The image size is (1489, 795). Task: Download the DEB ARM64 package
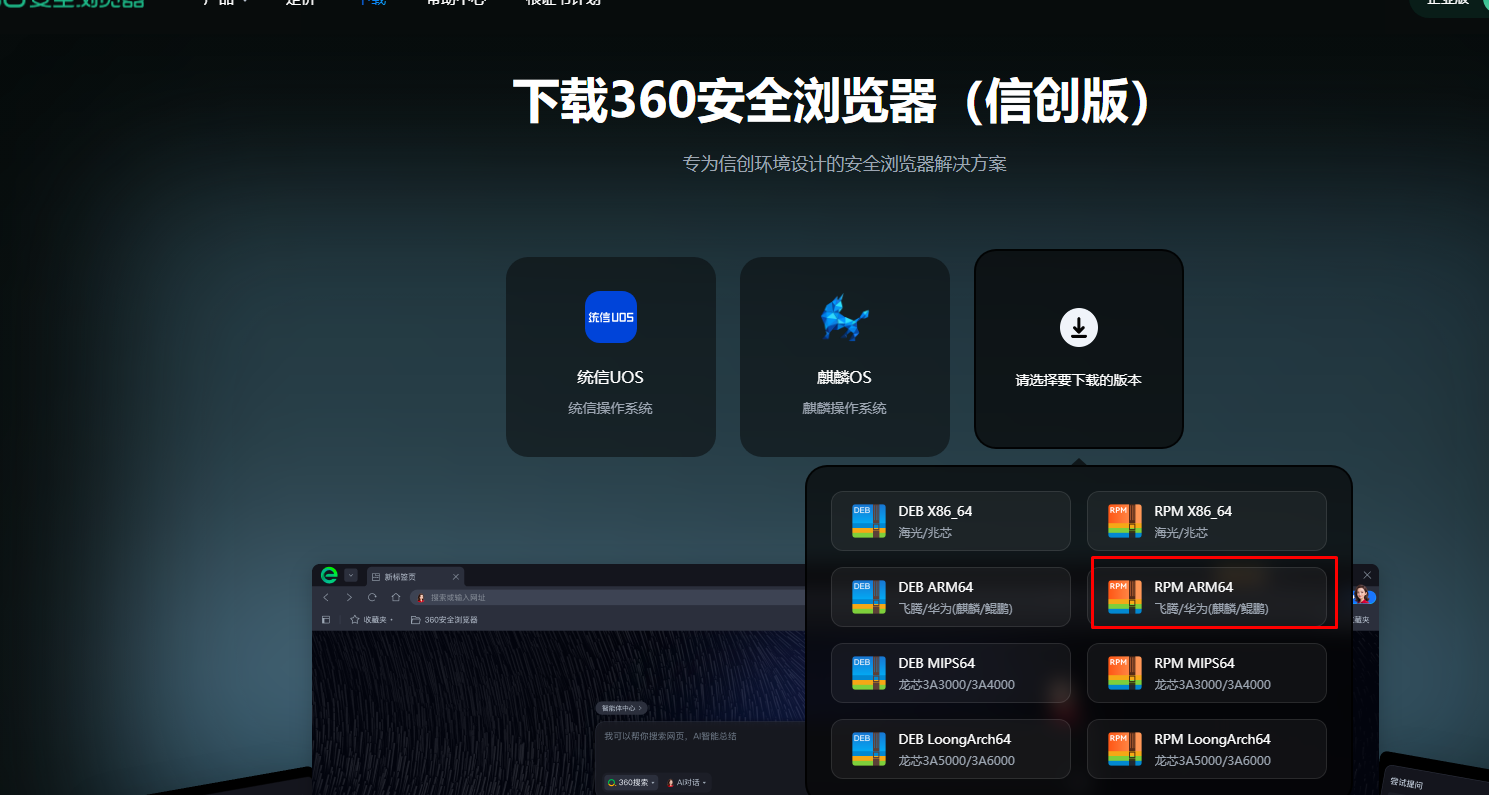pos(951,597)
